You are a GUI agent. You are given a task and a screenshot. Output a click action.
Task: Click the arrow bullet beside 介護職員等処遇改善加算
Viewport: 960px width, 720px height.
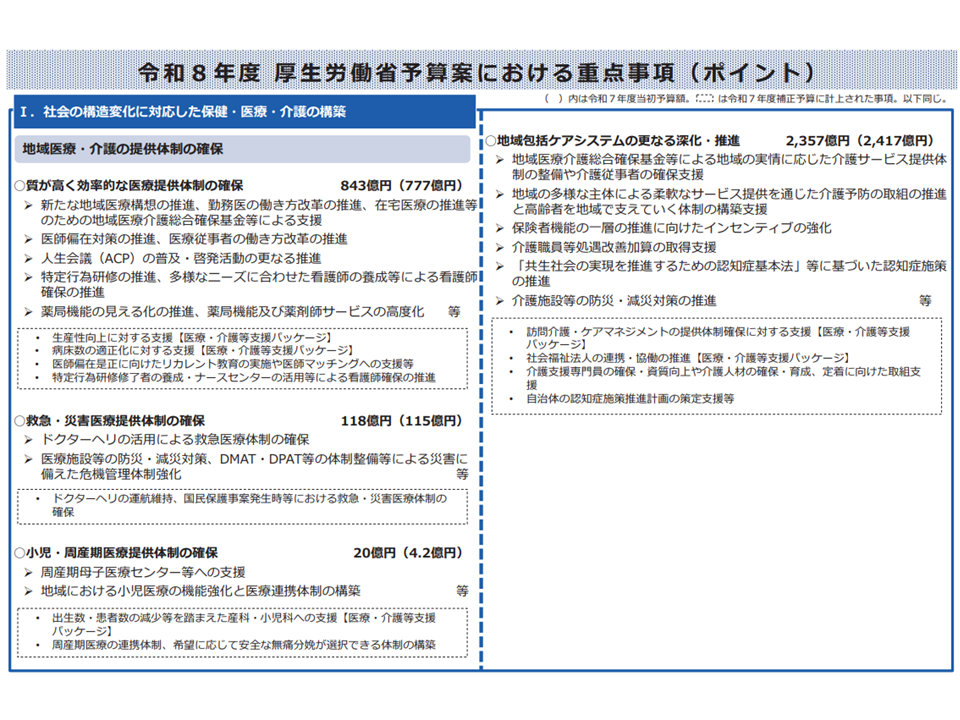click(x=501, y=246)
